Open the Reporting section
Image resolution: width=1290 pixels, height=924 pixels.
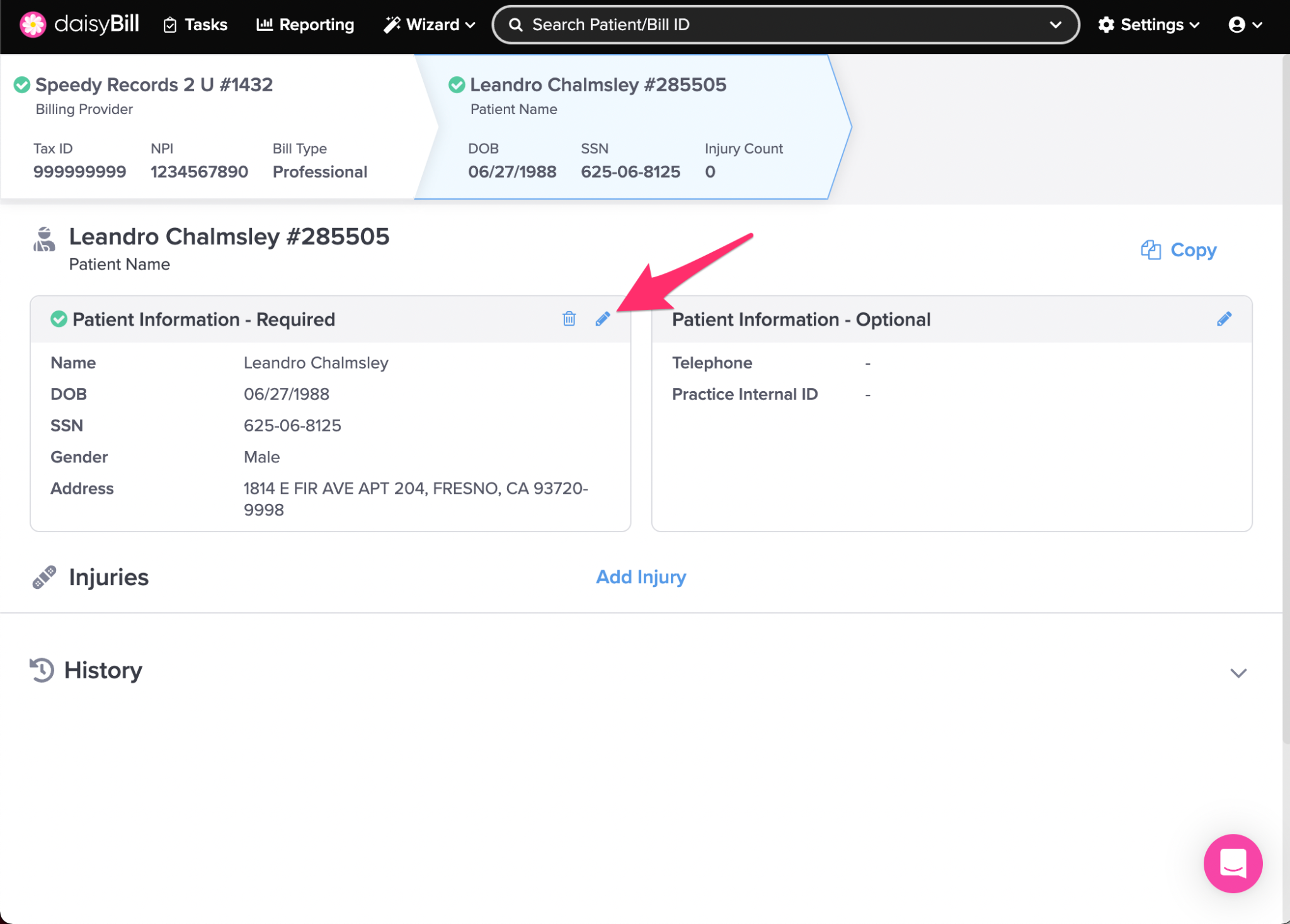click(305, 25)
